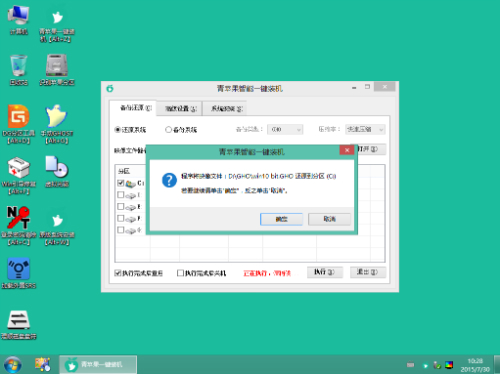
Task: Check the E: partition row checkbox
Action: [121, 207]
